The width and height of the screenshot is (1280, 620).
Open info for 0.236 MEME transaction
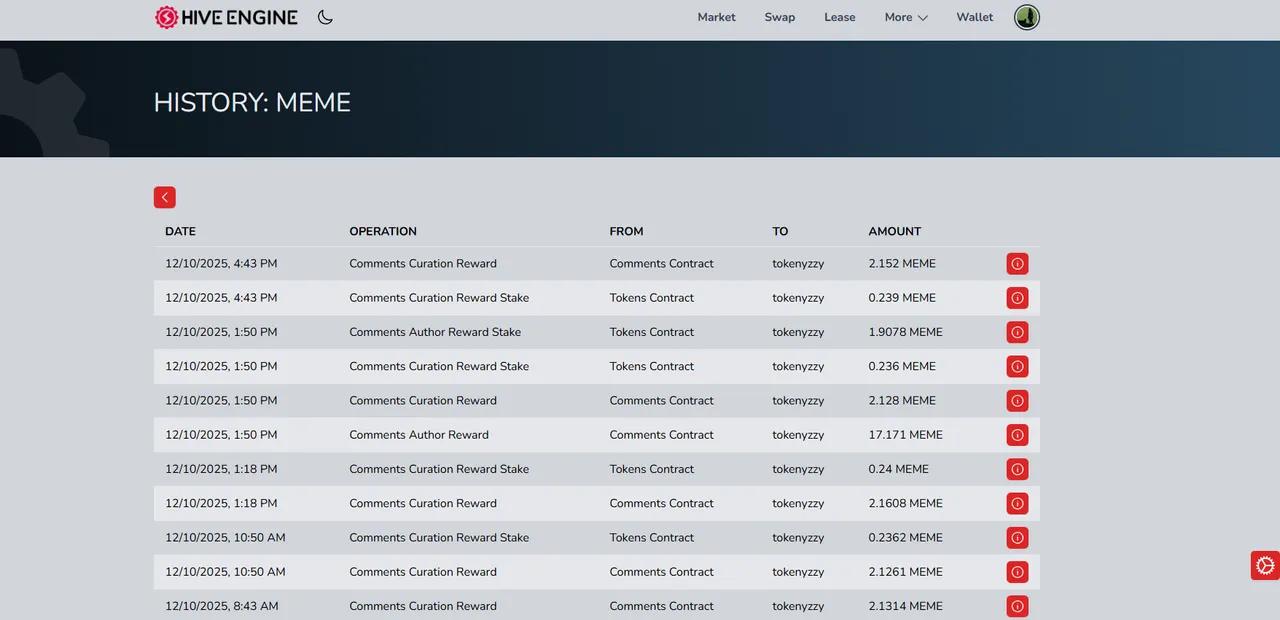[1017, 366]
